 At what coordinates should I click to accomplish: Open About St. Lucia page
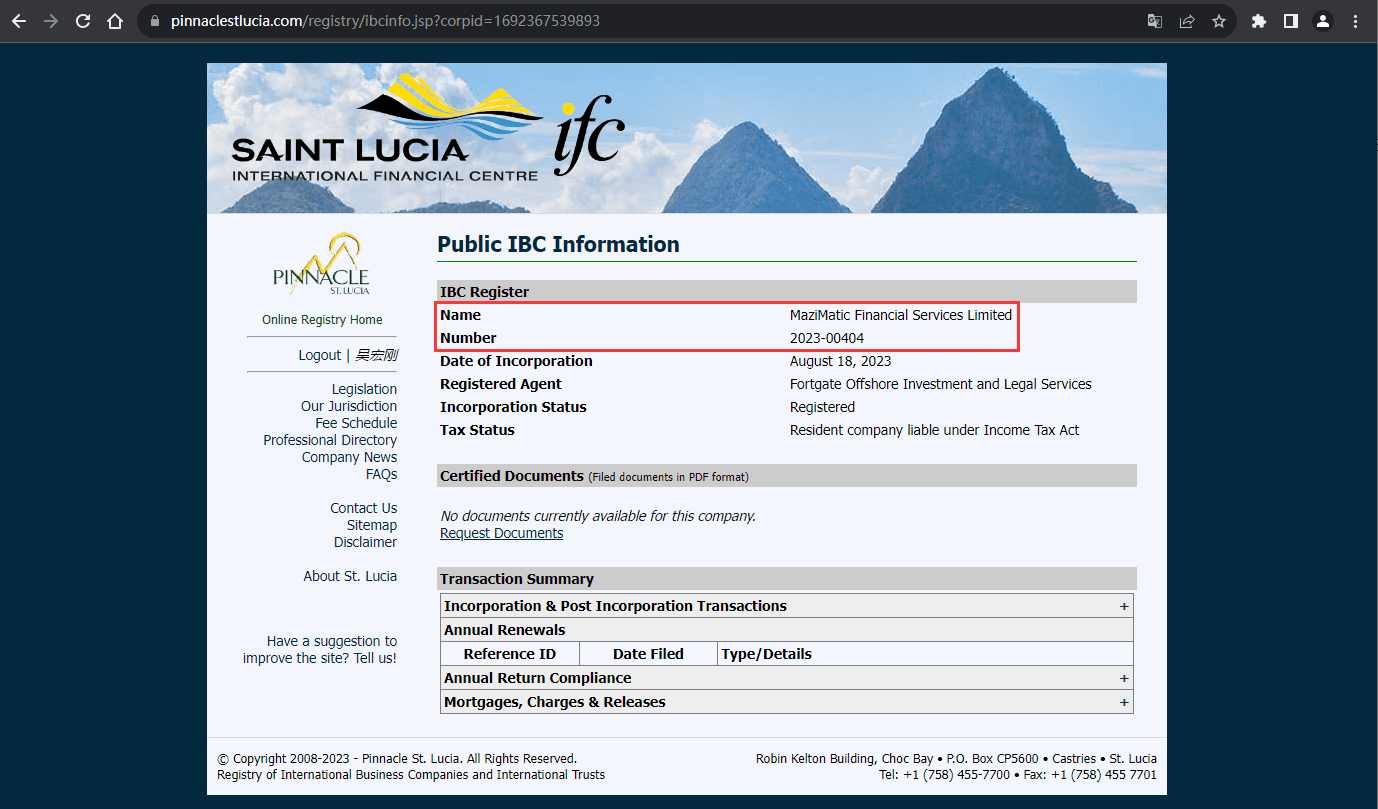(x=350, y=576)
